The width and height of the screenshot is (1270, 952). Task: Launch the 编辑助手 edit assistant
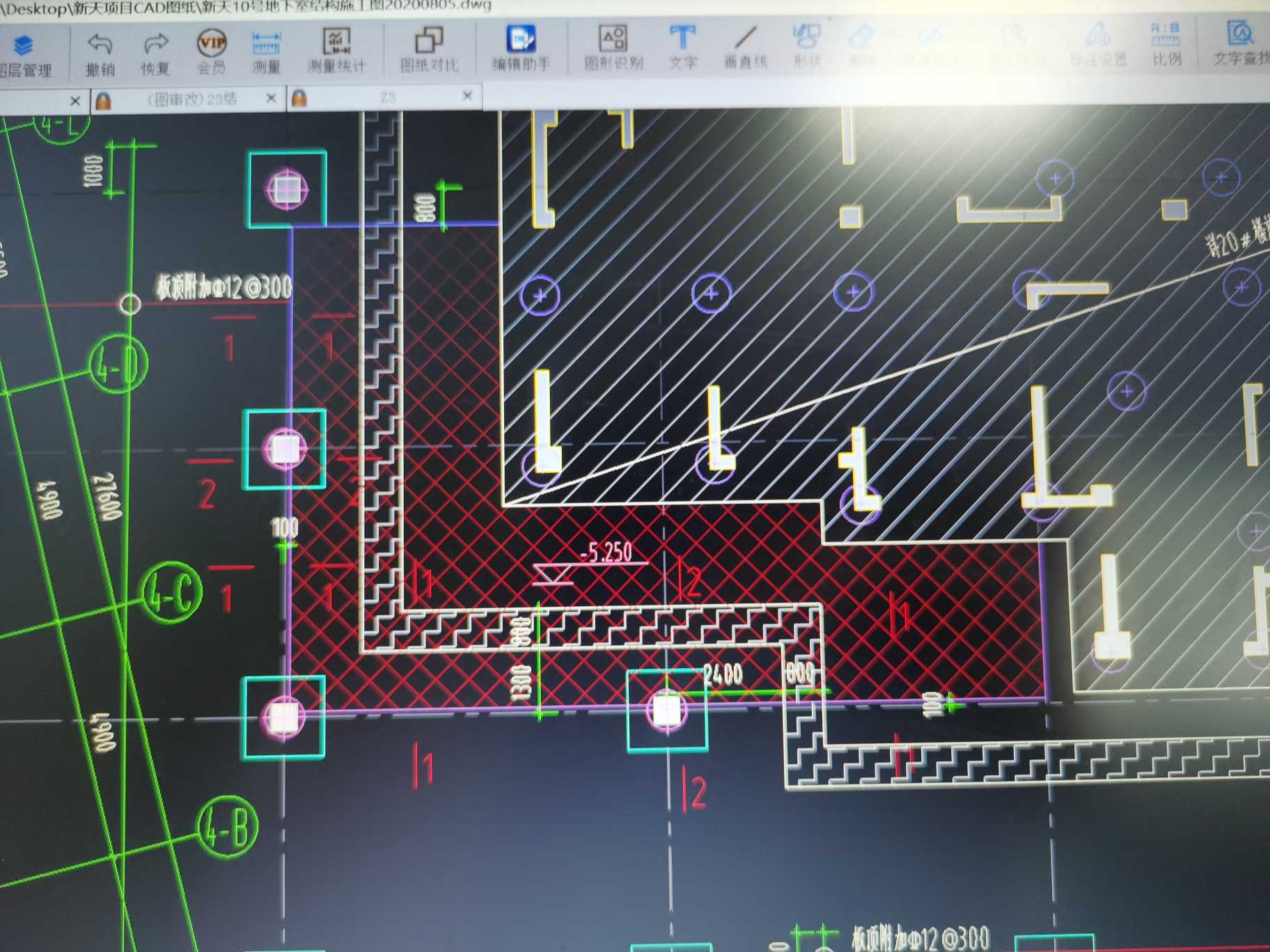(x=521, y=47)
